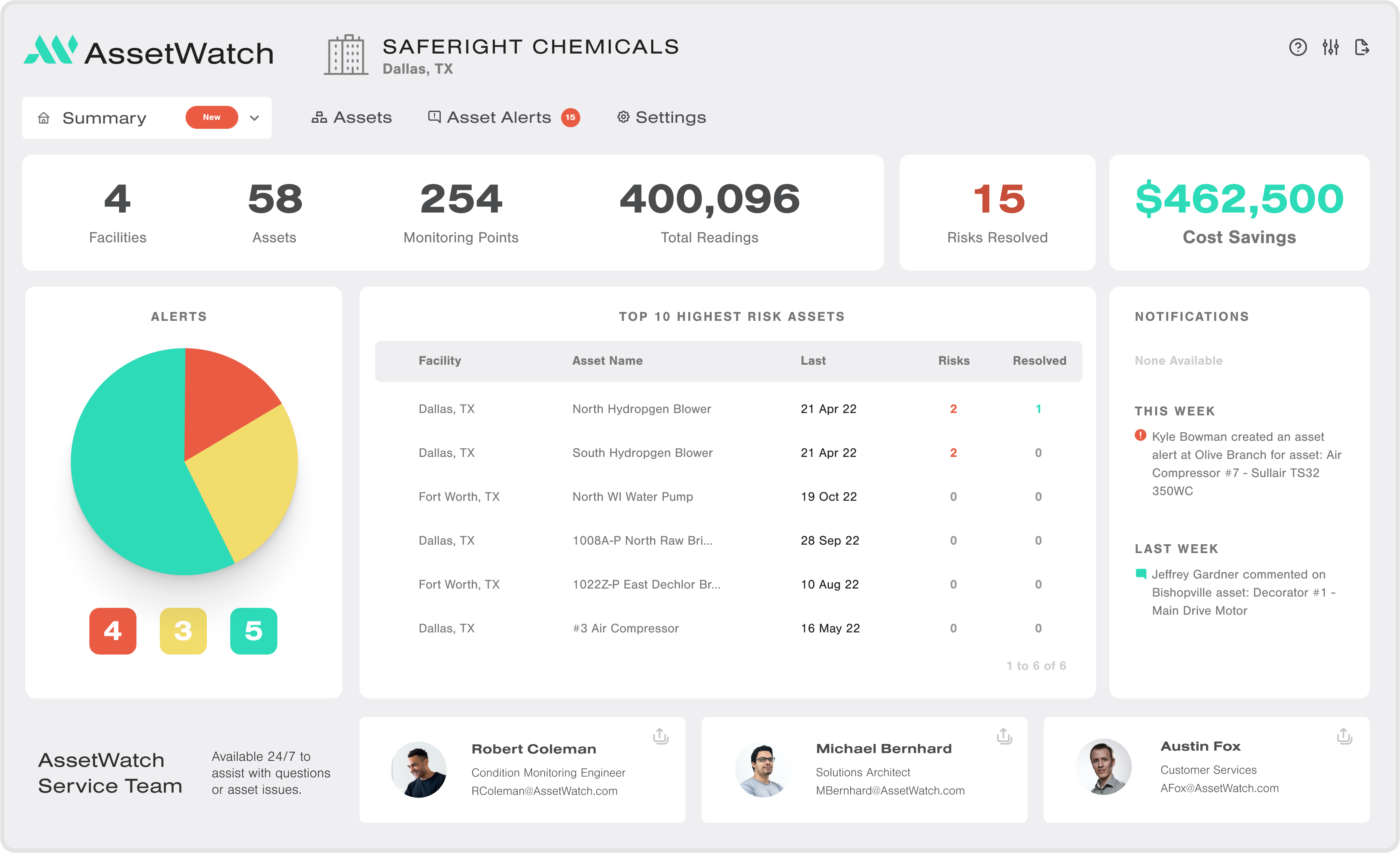This screenshot has width=1400, height=853.
Task: Sort table by the Risks column header
Action: pos(954,360)
